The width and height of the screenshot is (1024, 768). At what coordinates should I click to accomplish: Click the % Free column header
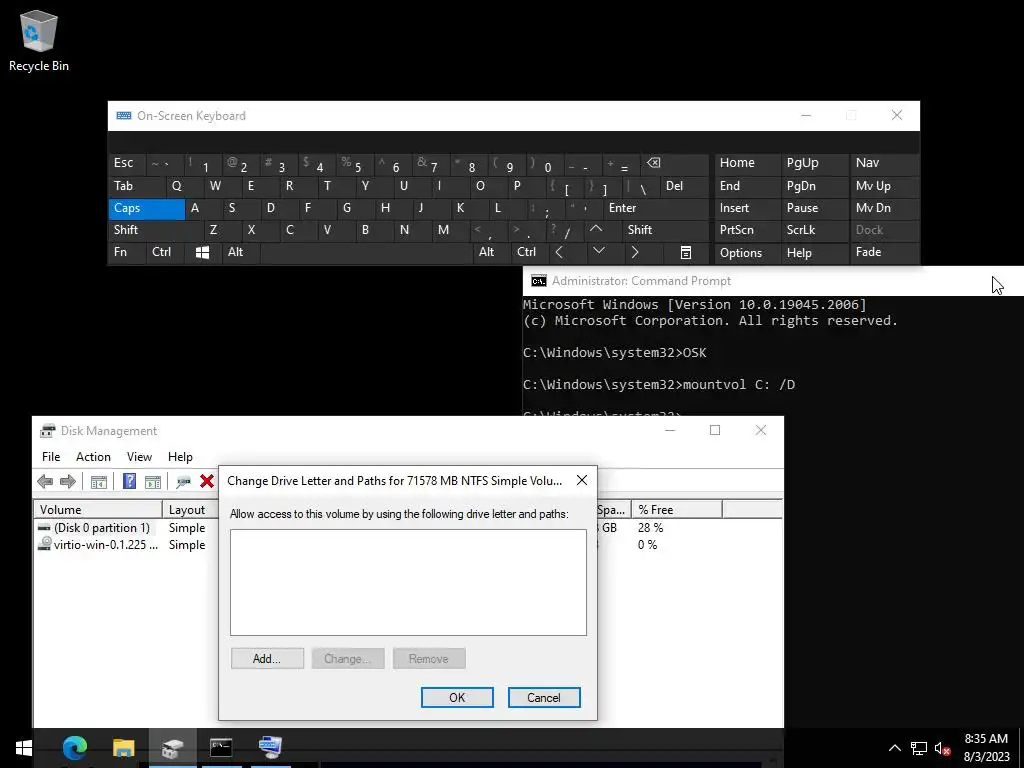point(677,509)
